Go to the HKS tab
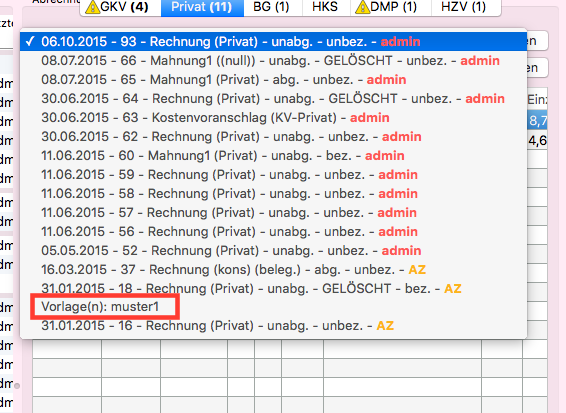Viewport: 566px width, 413px height. click(325, 7)
